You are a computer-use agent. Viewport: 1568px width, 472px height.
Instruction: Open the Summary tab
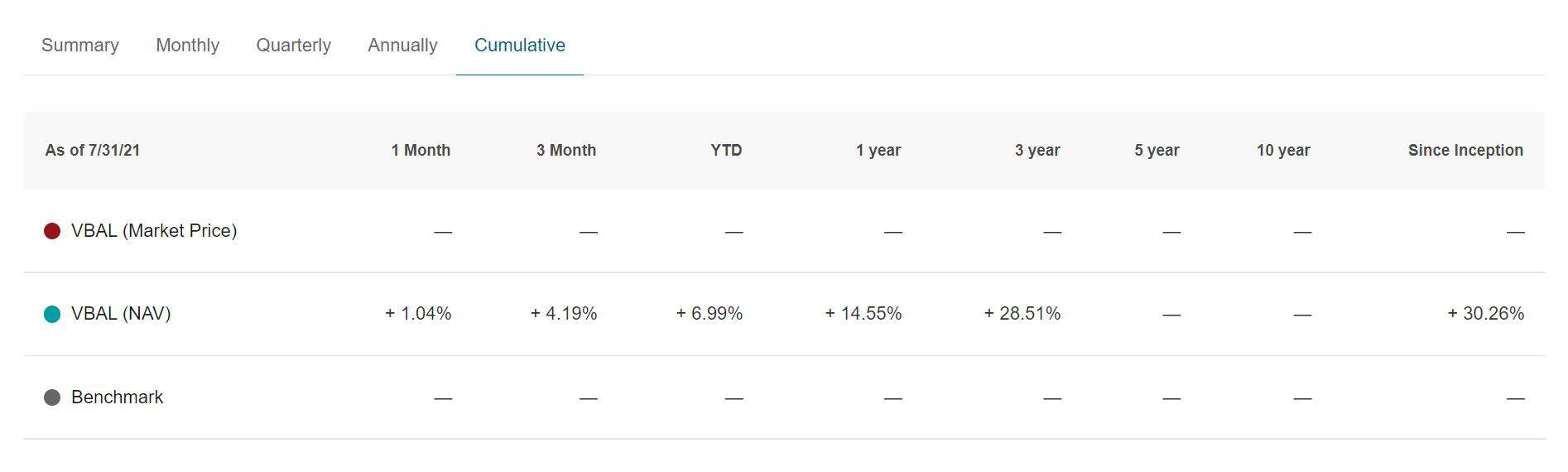pyautogui.click(x=80, y=46)
